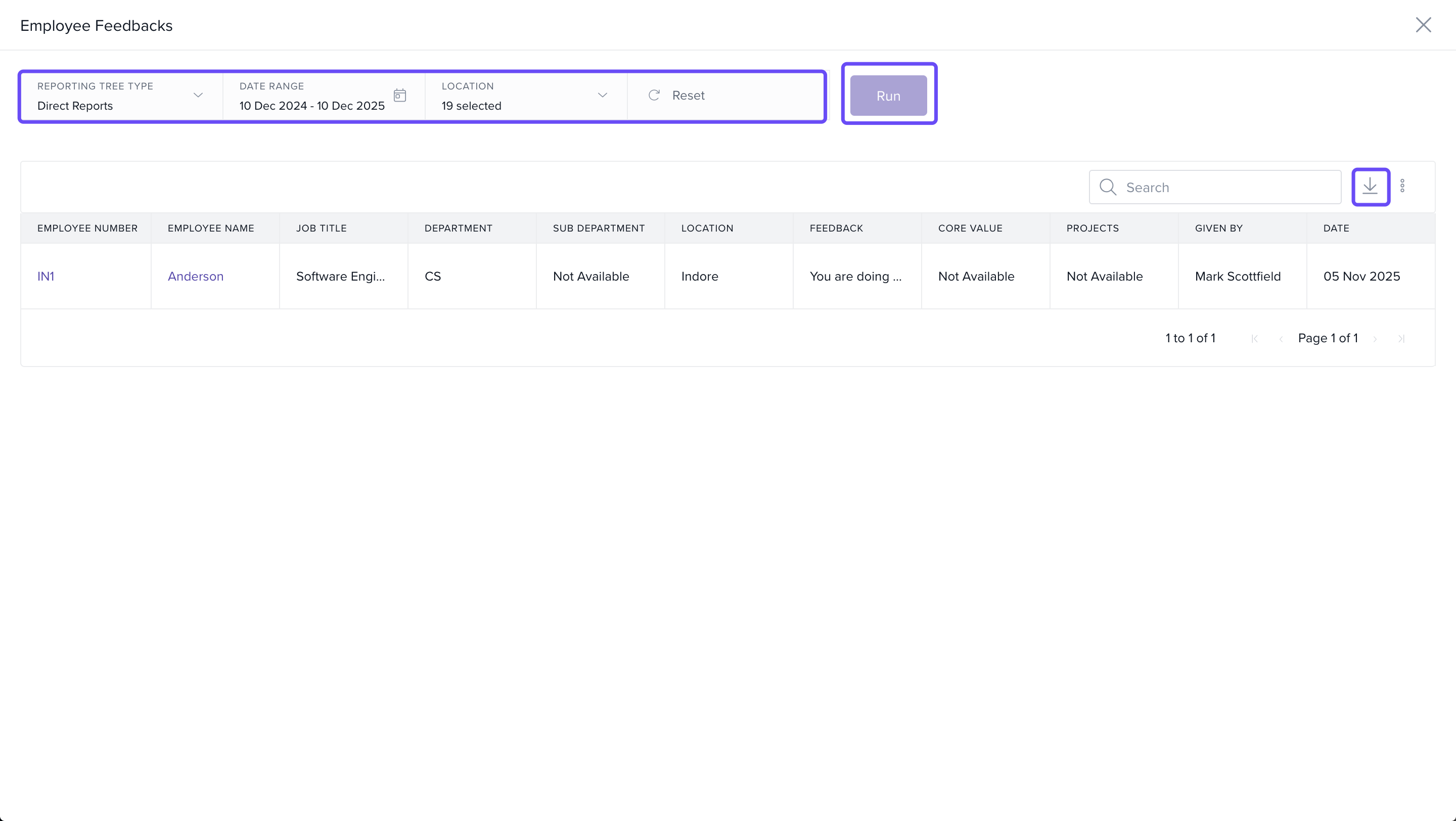Sort by Date column header
1456x821 pixels.
[x=1336, y=229]
